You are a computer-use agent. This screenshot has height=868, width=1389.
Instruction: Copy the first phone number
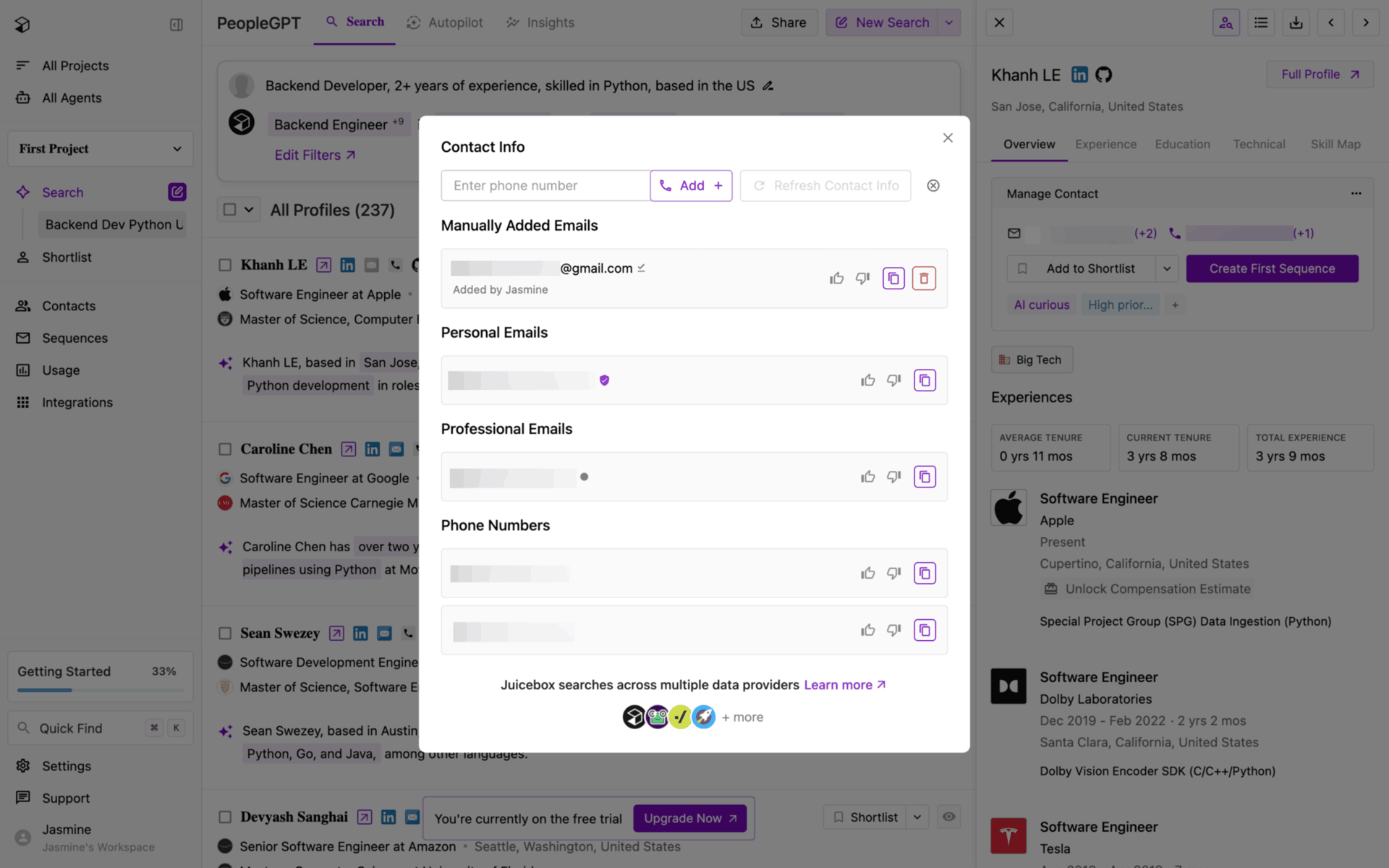click(x=925, y=573)
